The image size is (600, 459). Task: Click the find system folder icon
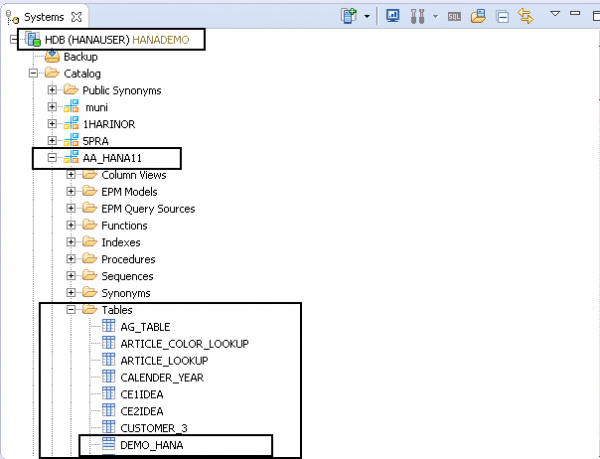click(x=478, y=16)
